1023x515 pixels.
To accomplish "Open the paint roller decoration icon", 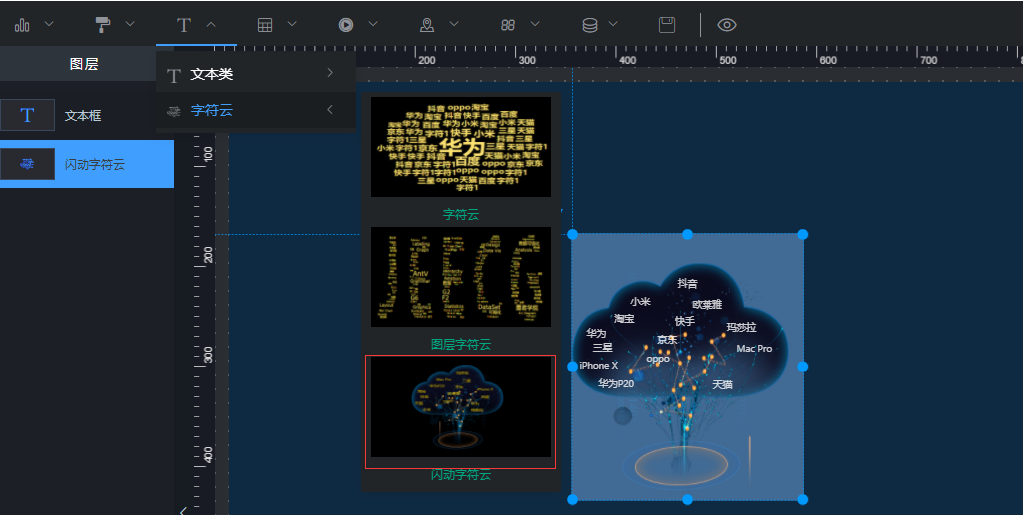I will pyautogui.click(x=103, y=25).
